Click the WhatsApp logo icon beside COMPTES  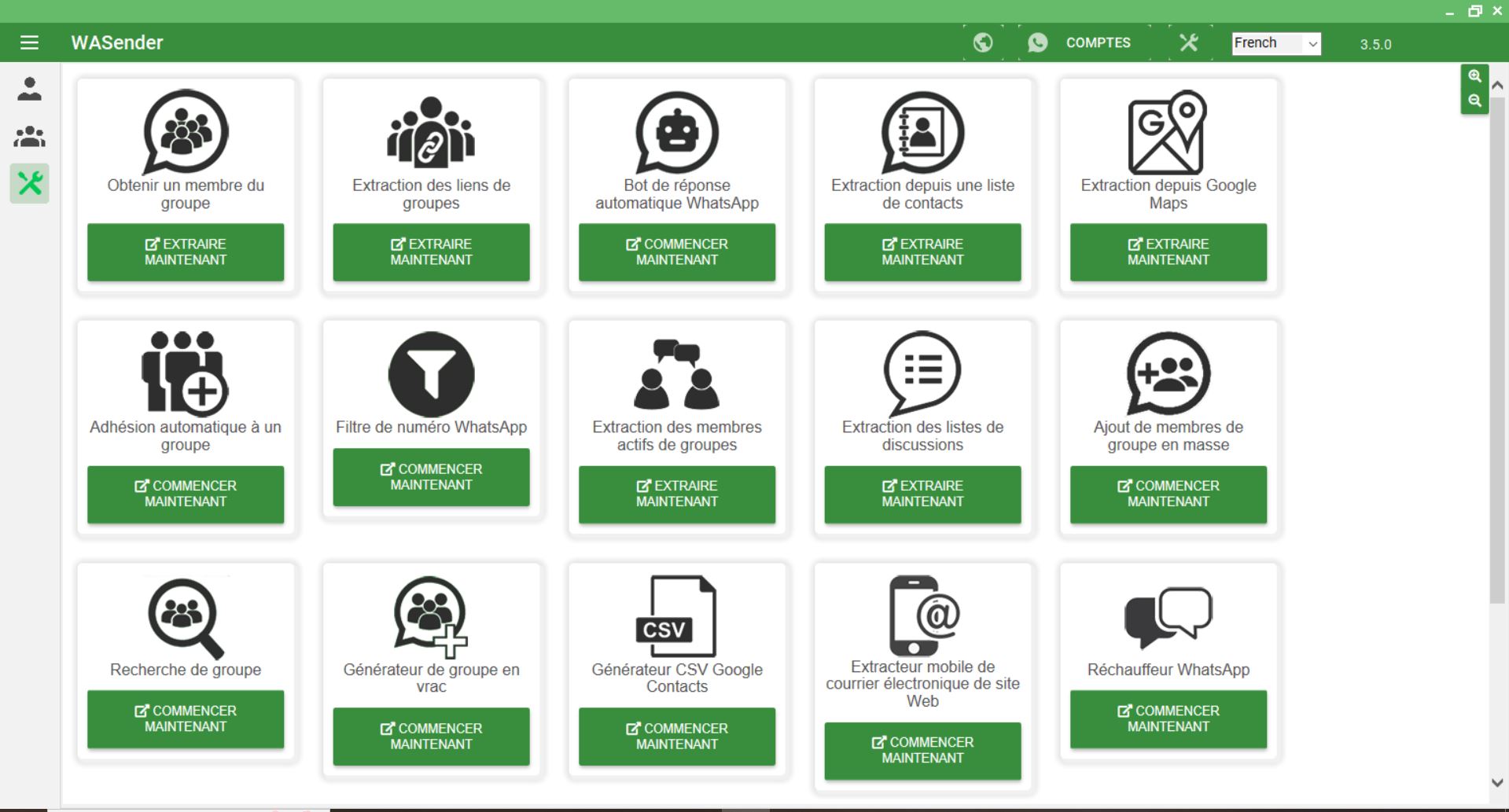(x=1038, y=42)
